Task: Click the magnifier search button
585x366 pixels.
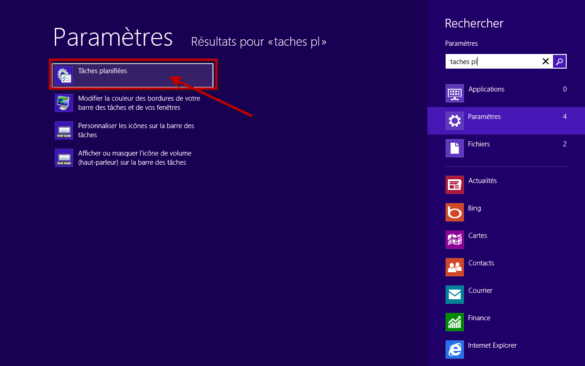Action: (x=560, y=62)
